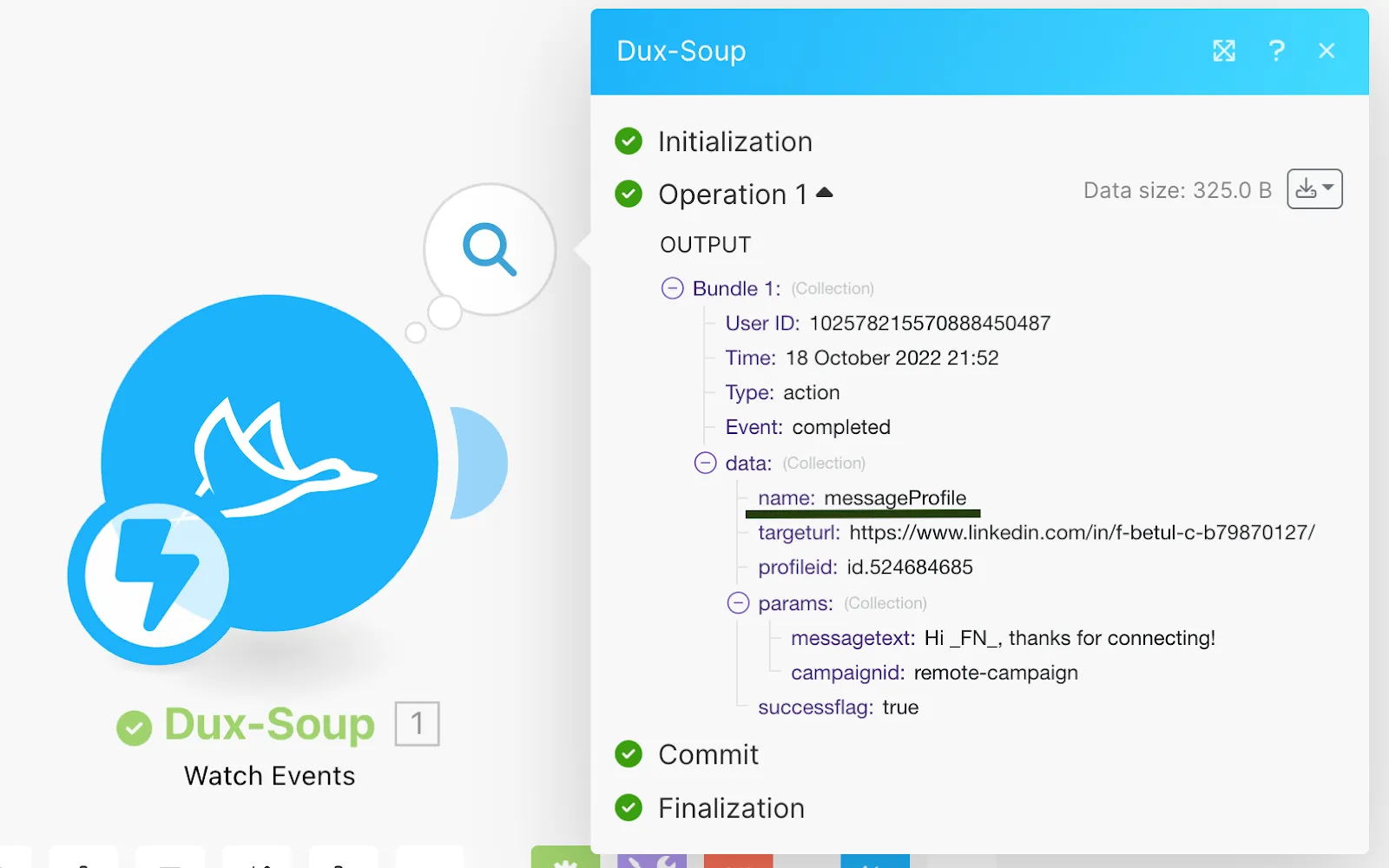This screenshot has height=868, width=1389.
Task: Click the Data size: 325.0 B text
Action: (1177, 190)
